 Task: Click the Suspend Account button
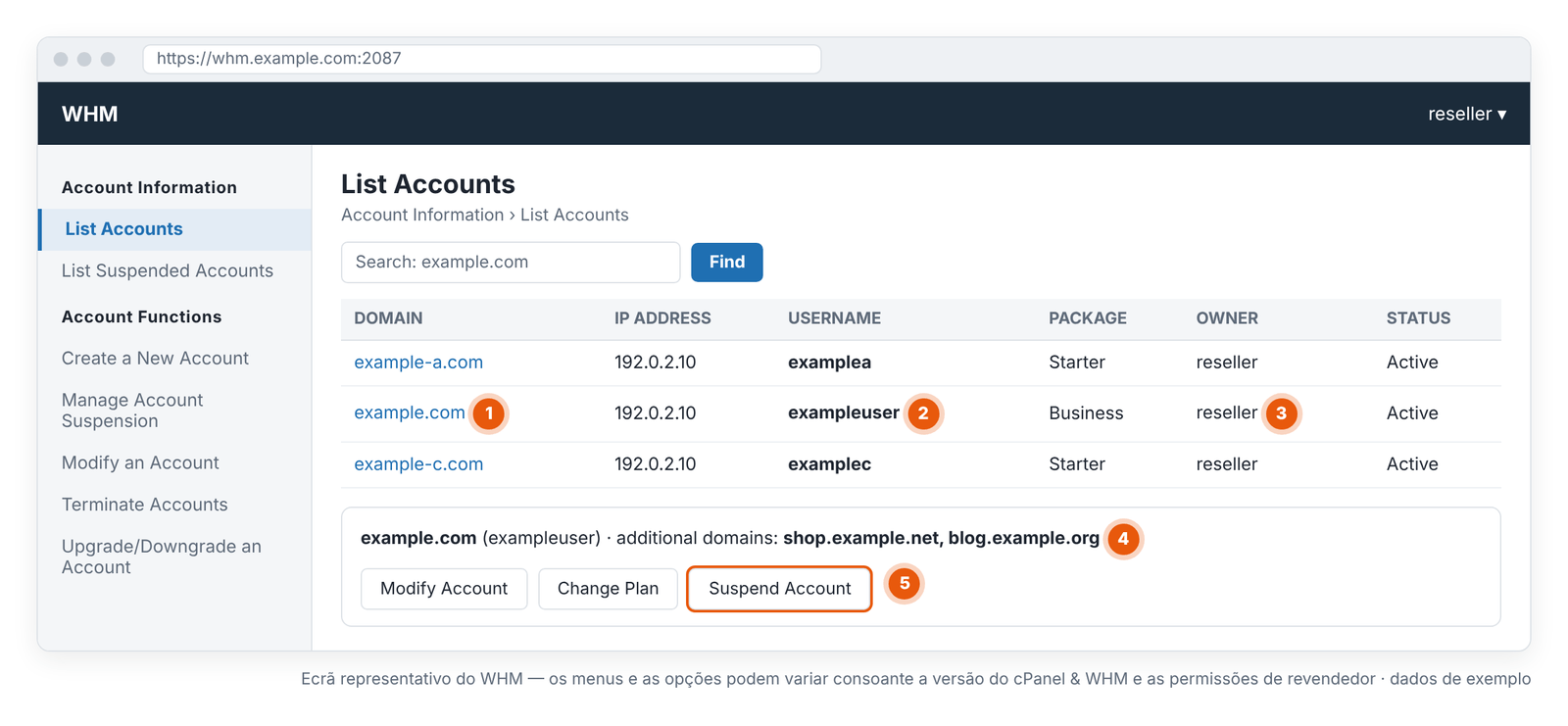[x=779, y=589]
